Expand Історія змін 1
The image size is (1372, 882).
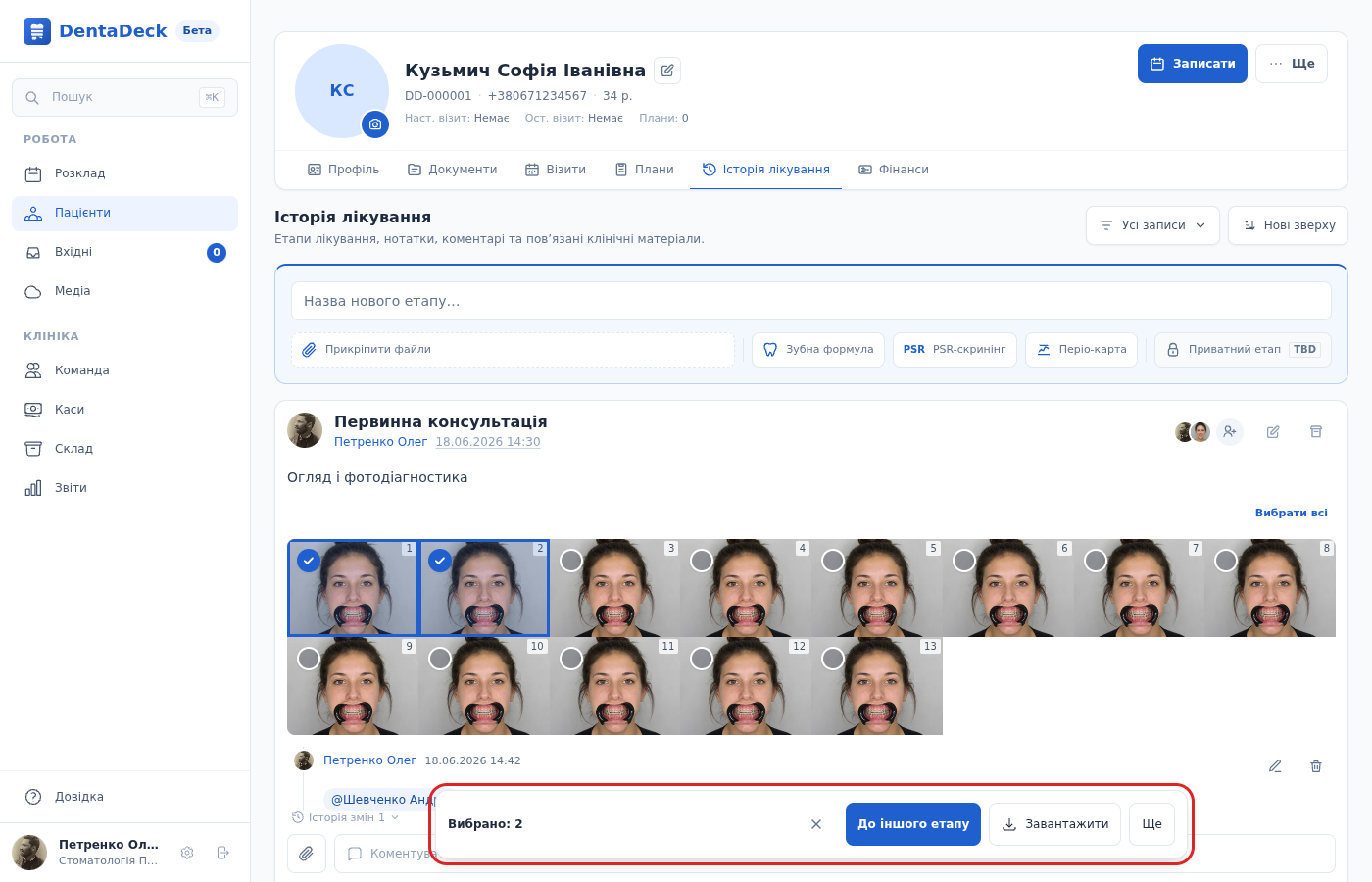click(346, 817)
